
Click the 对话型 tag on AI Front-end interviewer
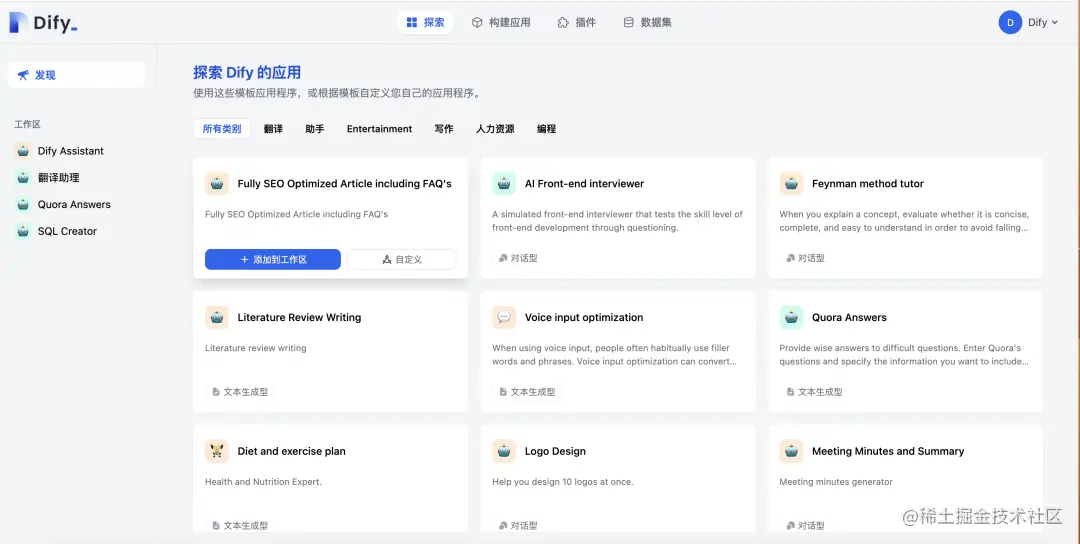[518, 258]
